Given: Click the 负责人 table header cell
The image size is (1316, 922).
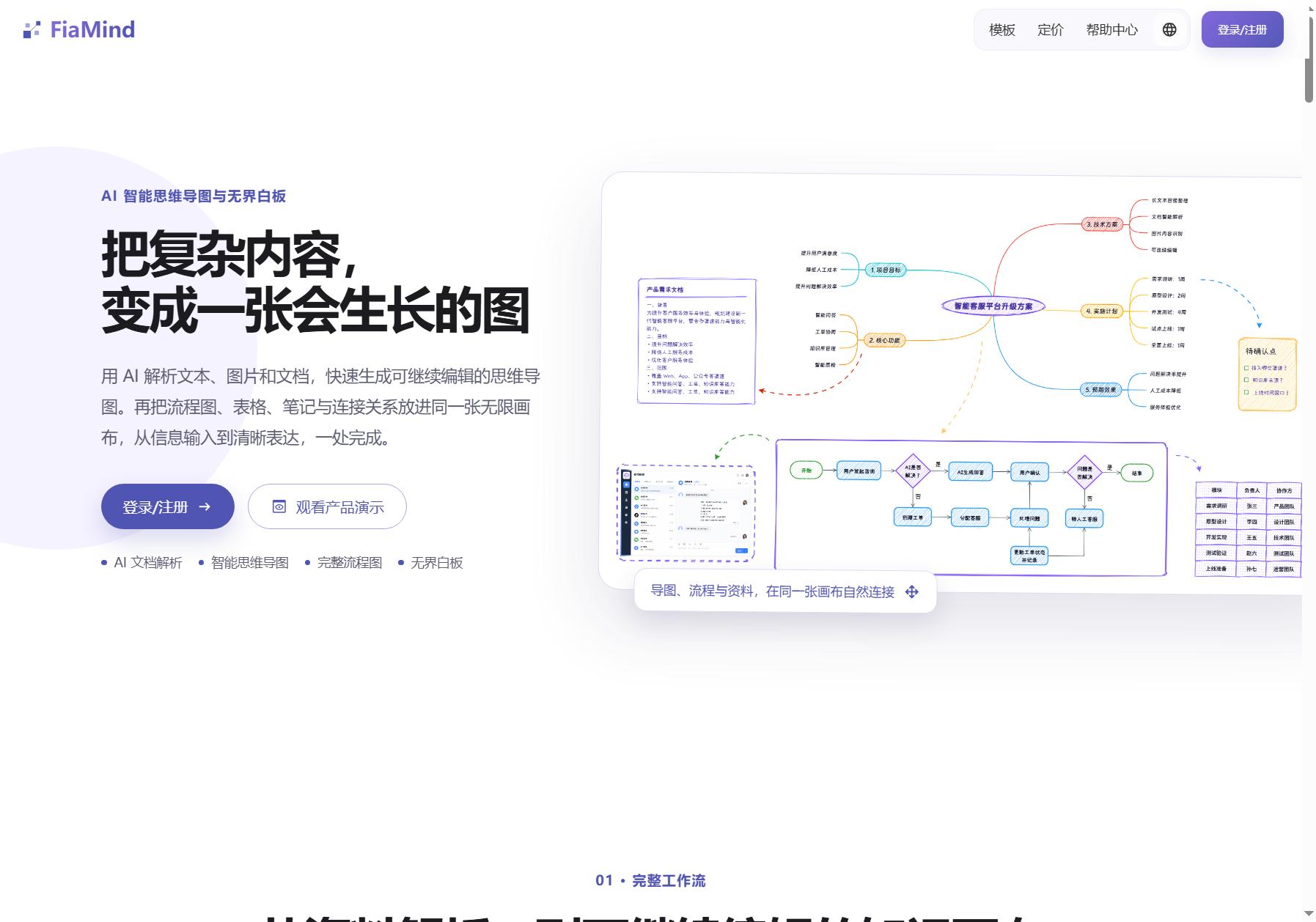Looking at the screenshot, I should 1251,490.
